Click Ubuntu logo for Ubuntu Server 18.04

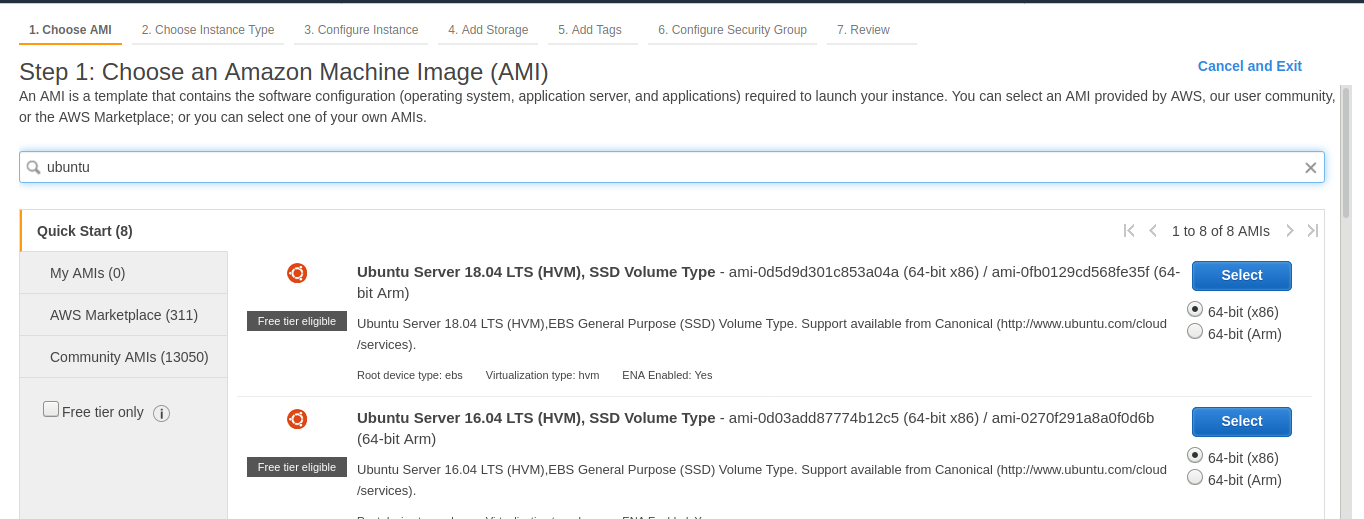297,273
